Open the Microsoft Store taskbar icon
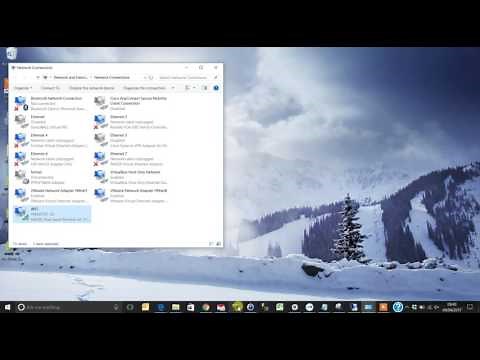Viewport: 480px width, 360px height. pyautogui.click(x=190, y=307)
